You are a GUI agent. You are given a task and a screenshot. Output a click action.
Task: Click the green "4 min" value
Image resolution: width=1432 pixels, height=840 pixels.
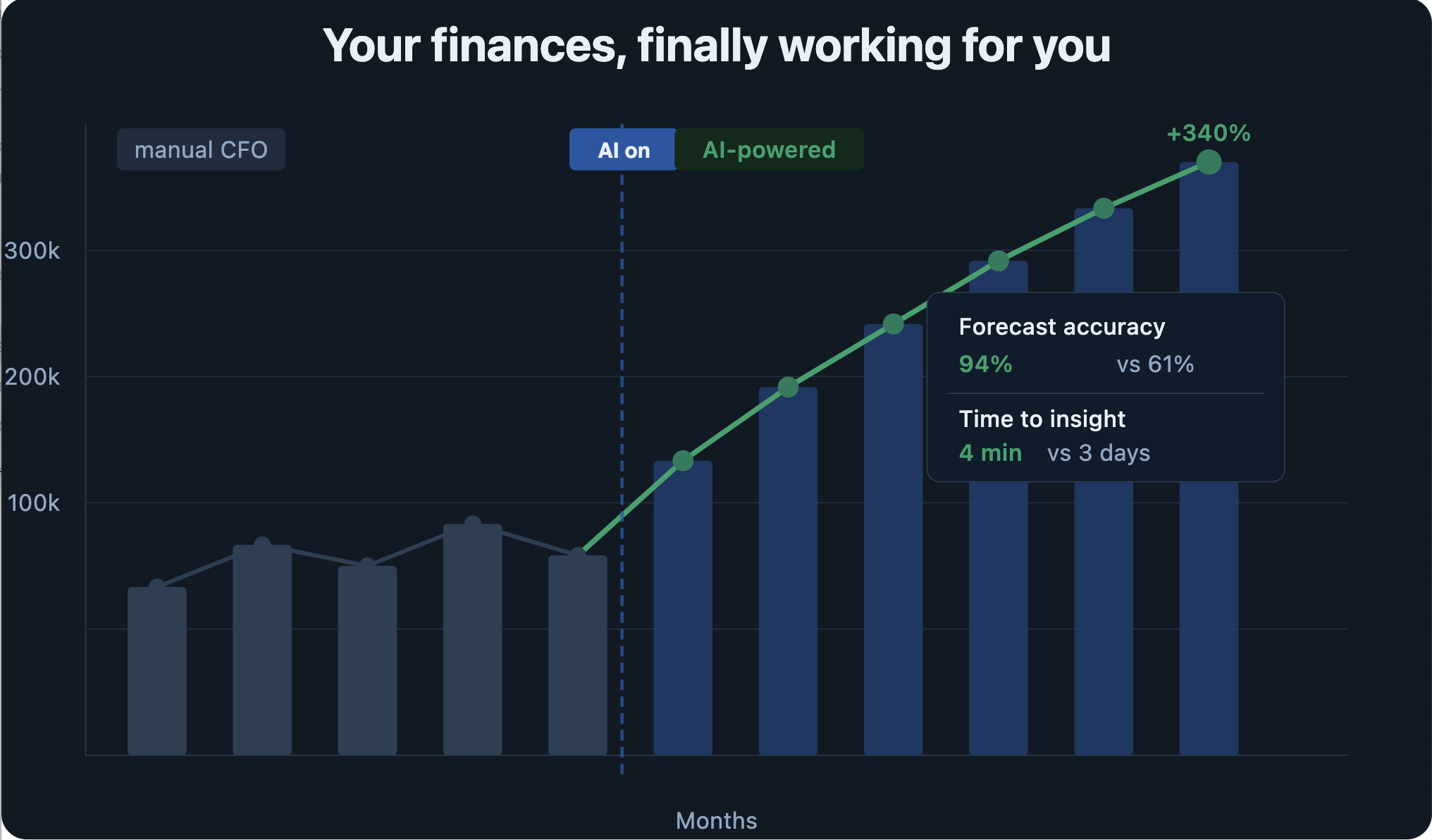(x=990, y=453)
